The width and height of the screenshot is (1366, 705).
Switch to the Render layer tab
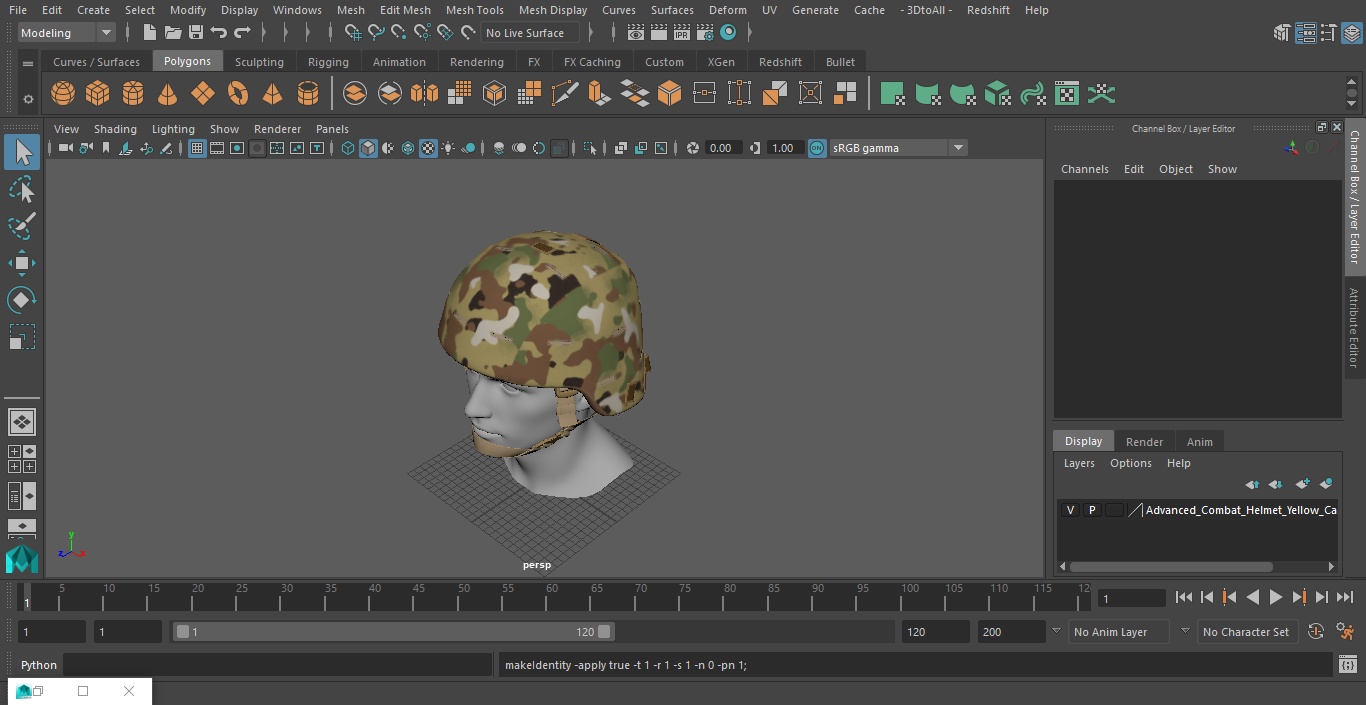(1144, 442)
